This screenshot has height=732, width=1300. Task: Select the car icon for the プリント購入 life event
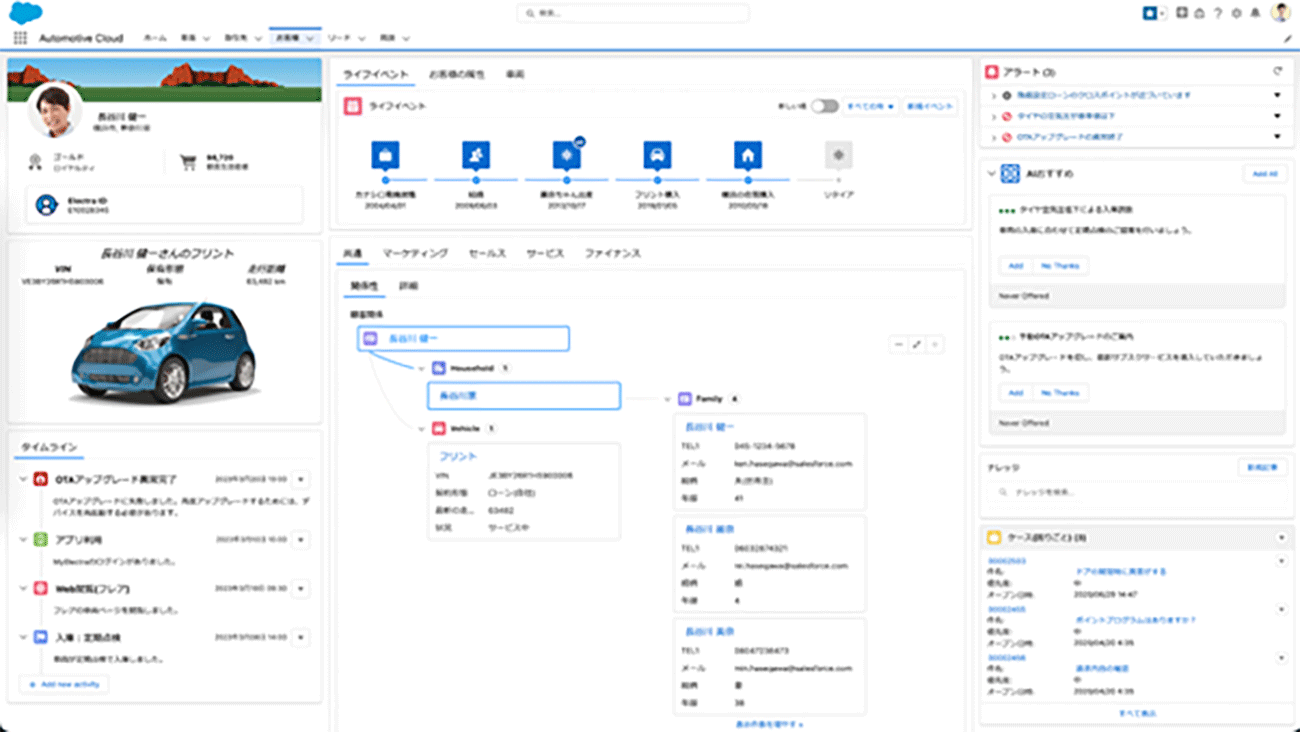click(658, 155)
